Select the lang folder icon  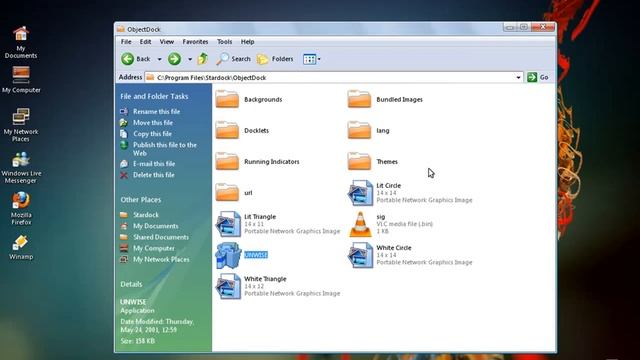coord(359,130)
